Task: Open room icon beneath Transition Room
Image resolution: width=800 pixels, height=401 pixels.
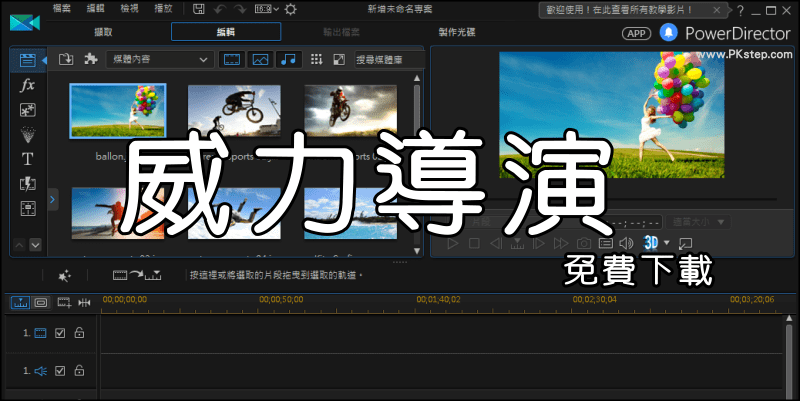Action: tap(28, 208)
